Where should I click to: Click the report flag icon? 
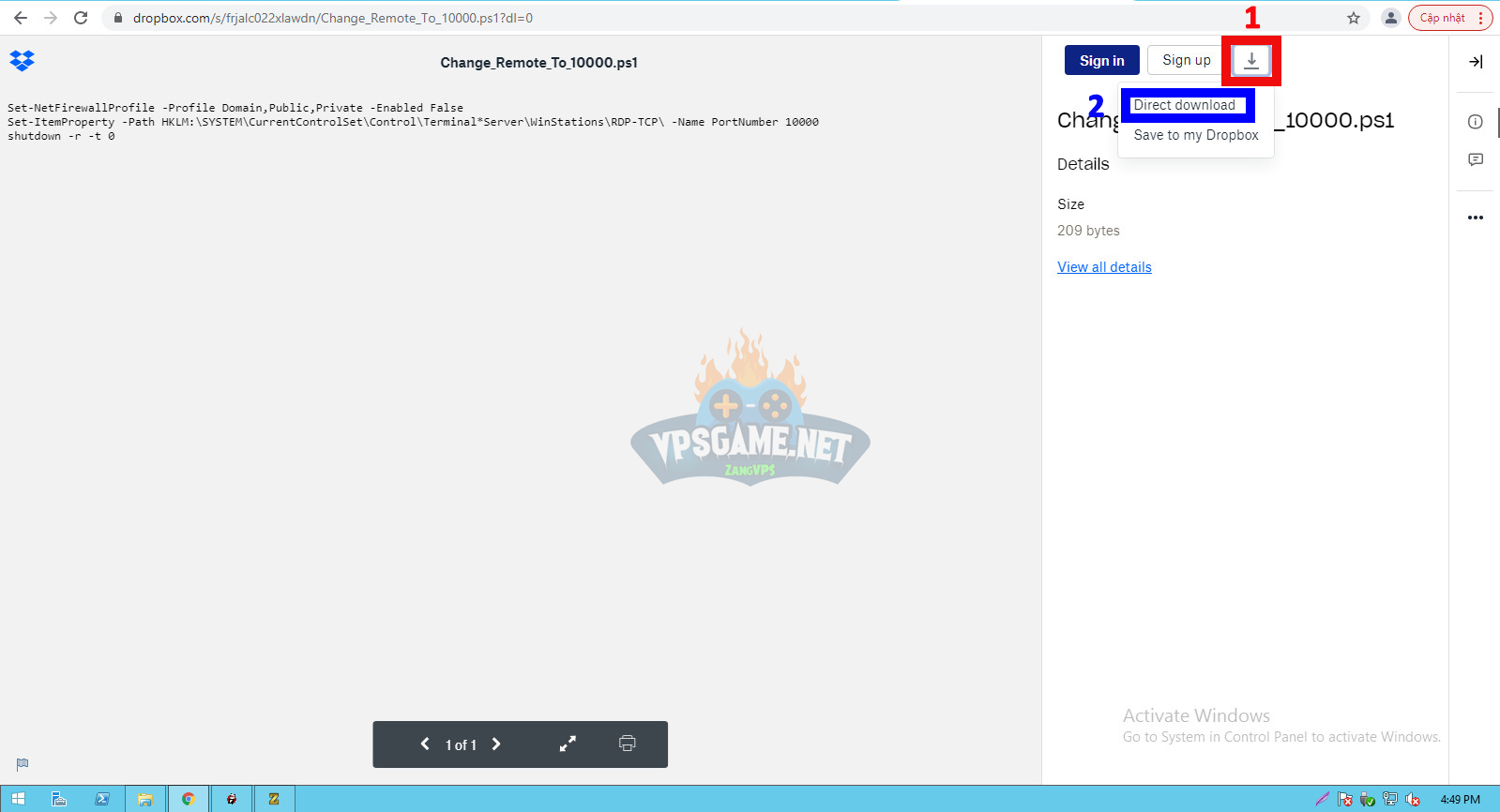point(23,764)
